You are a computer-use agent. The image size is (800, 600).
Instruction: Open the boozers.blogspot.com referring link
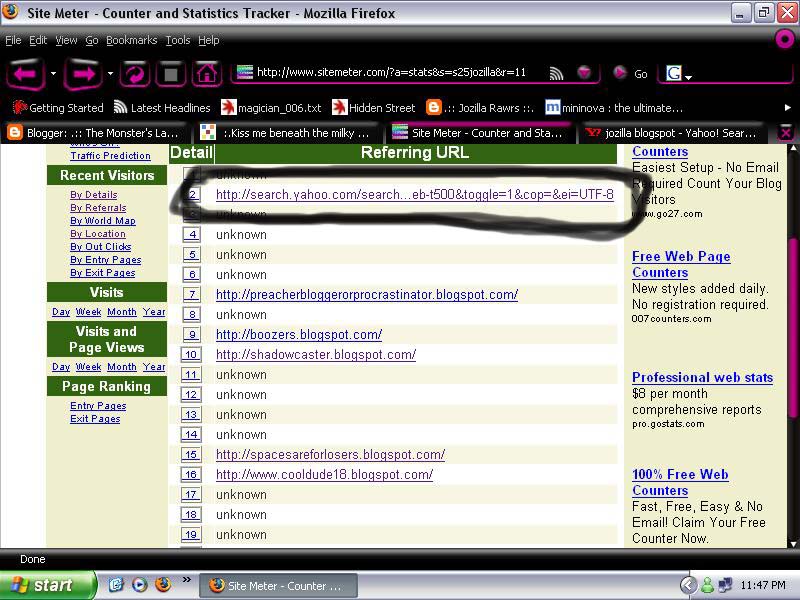pyautogui.click(x=299, y=335)
